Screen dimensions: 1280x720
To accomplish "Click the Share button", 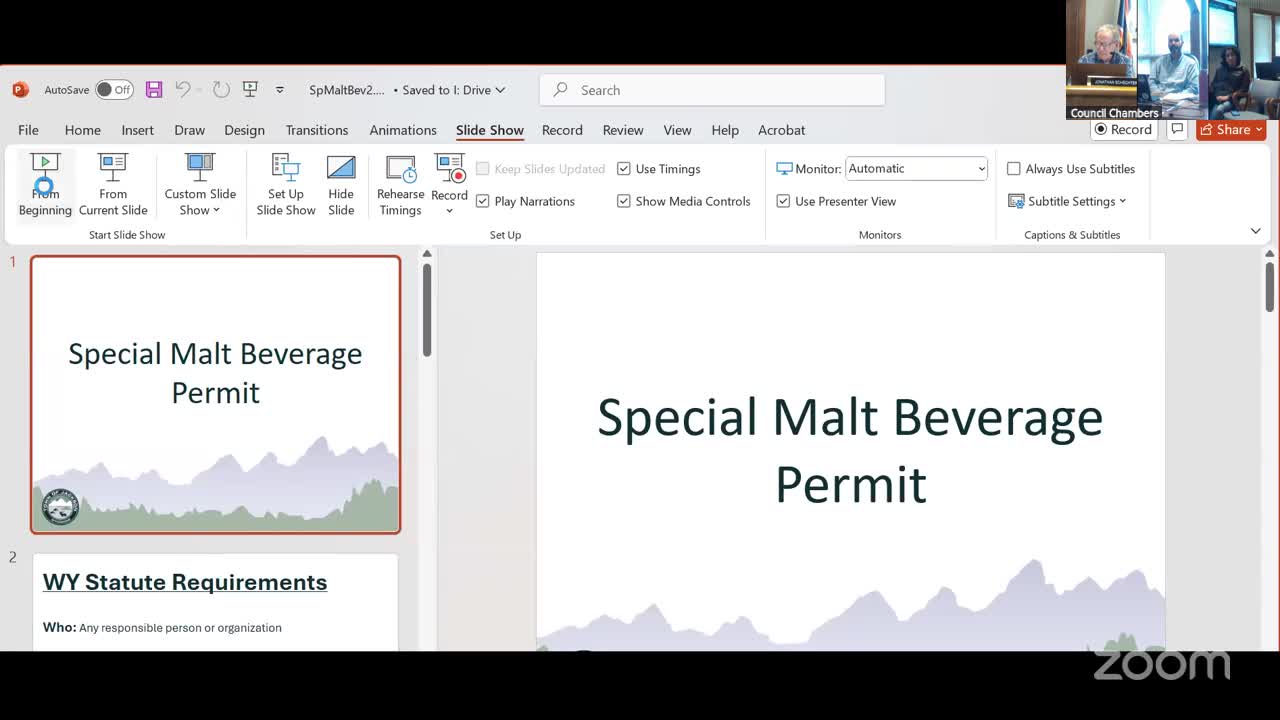I will pos(1231,130).
